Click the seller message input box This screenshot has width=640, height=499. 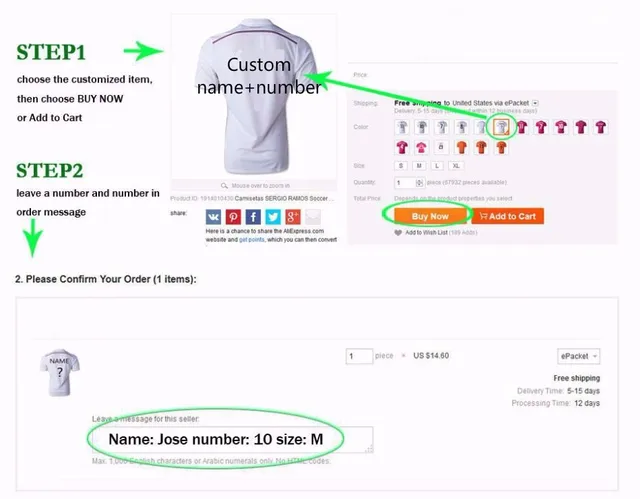[233, 439]
